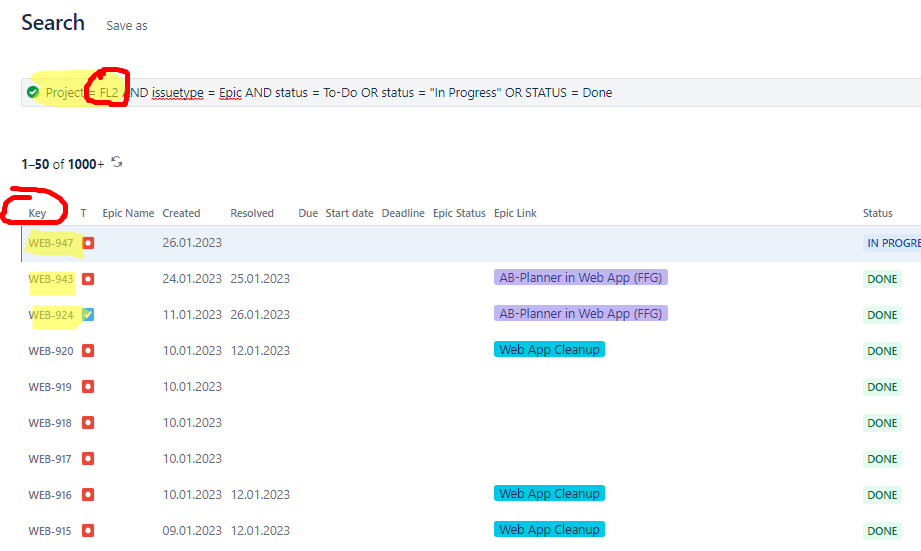Click the refresh results icon

117,162
